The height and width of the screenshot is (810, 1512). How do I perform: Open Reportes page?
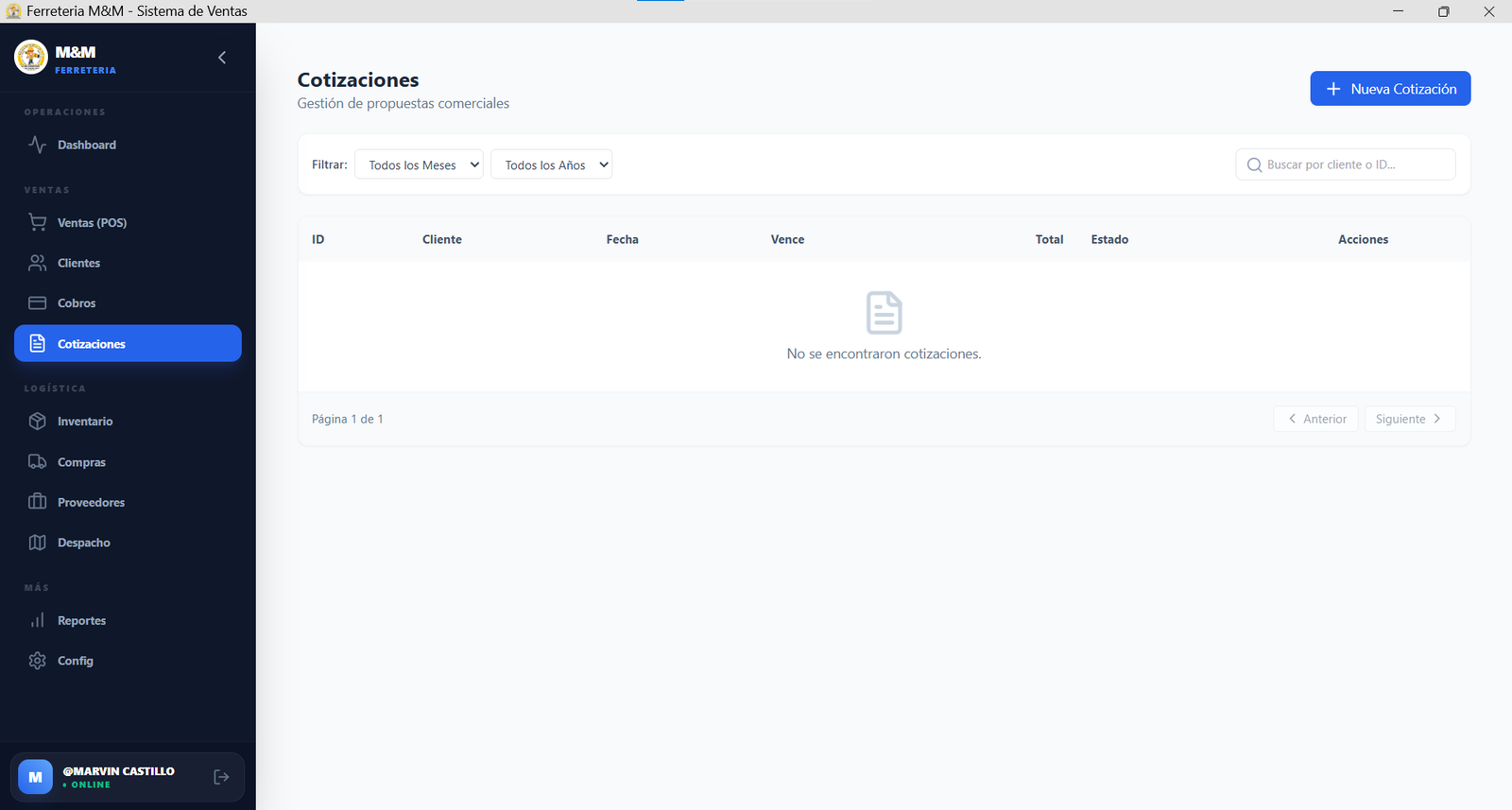[x=128, y=621]
